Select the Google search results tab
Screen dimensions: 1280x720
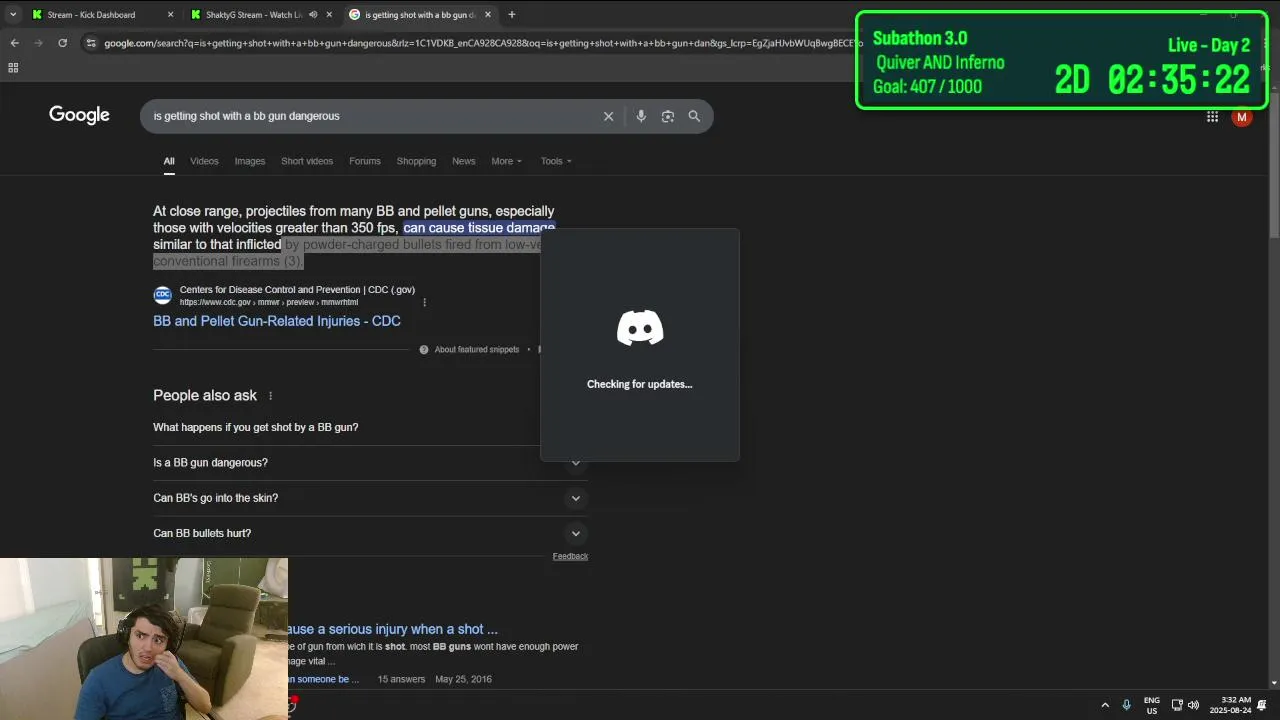420,15
